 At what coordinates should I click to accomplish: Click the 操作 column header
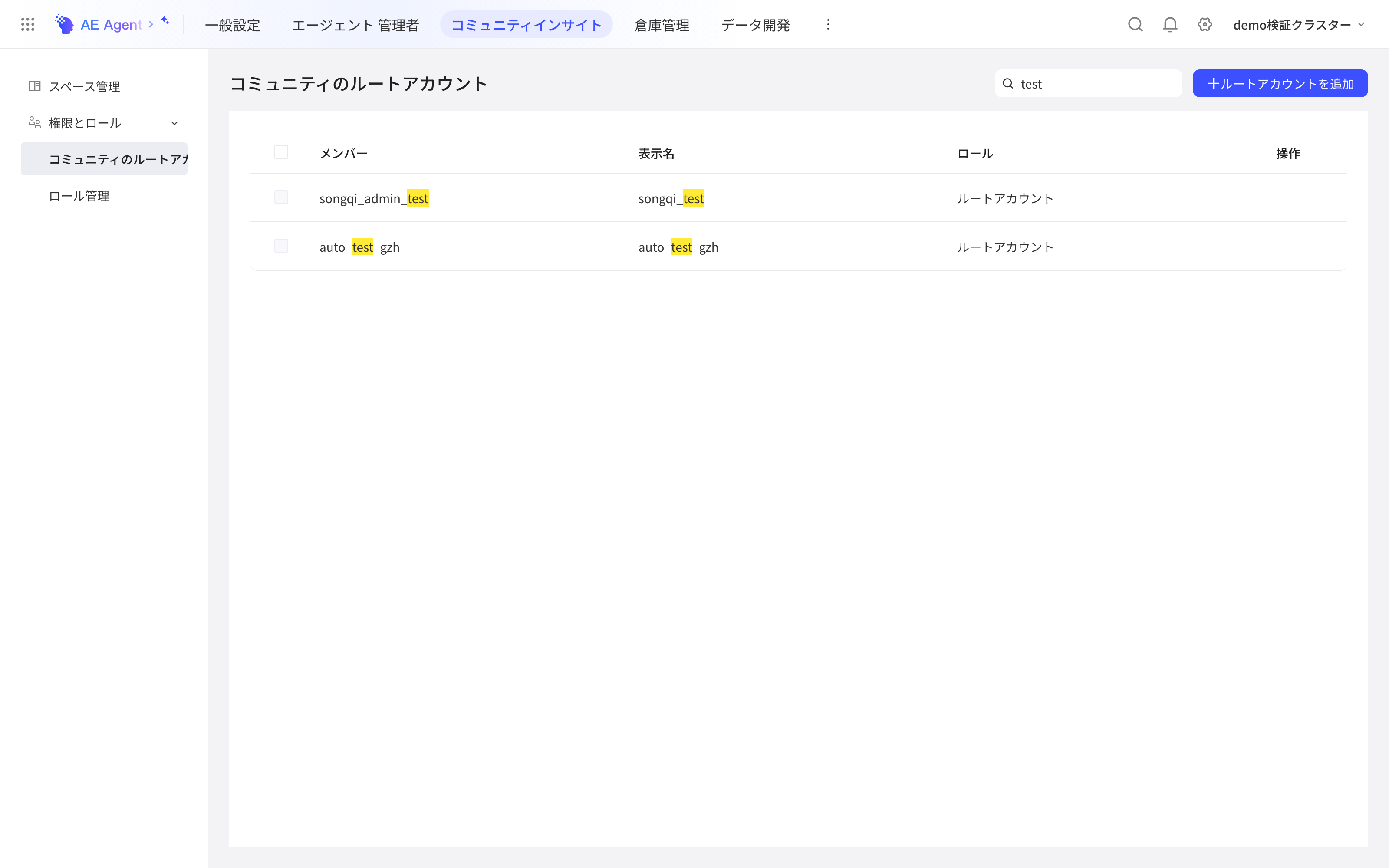[1288, 153]
